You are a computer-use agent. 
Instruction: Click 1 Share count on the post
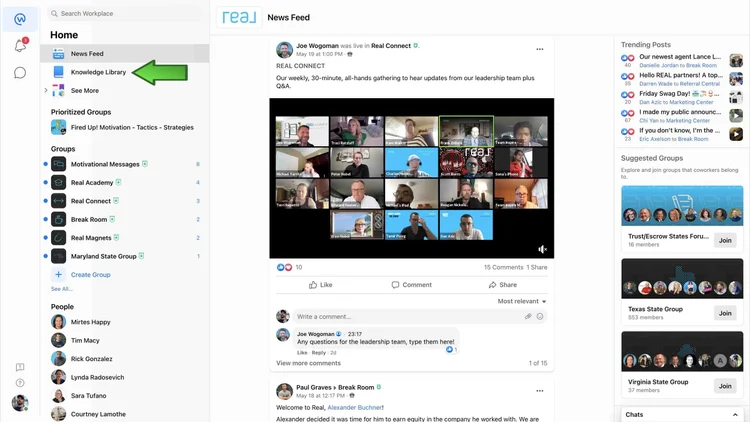coord(537,267)
